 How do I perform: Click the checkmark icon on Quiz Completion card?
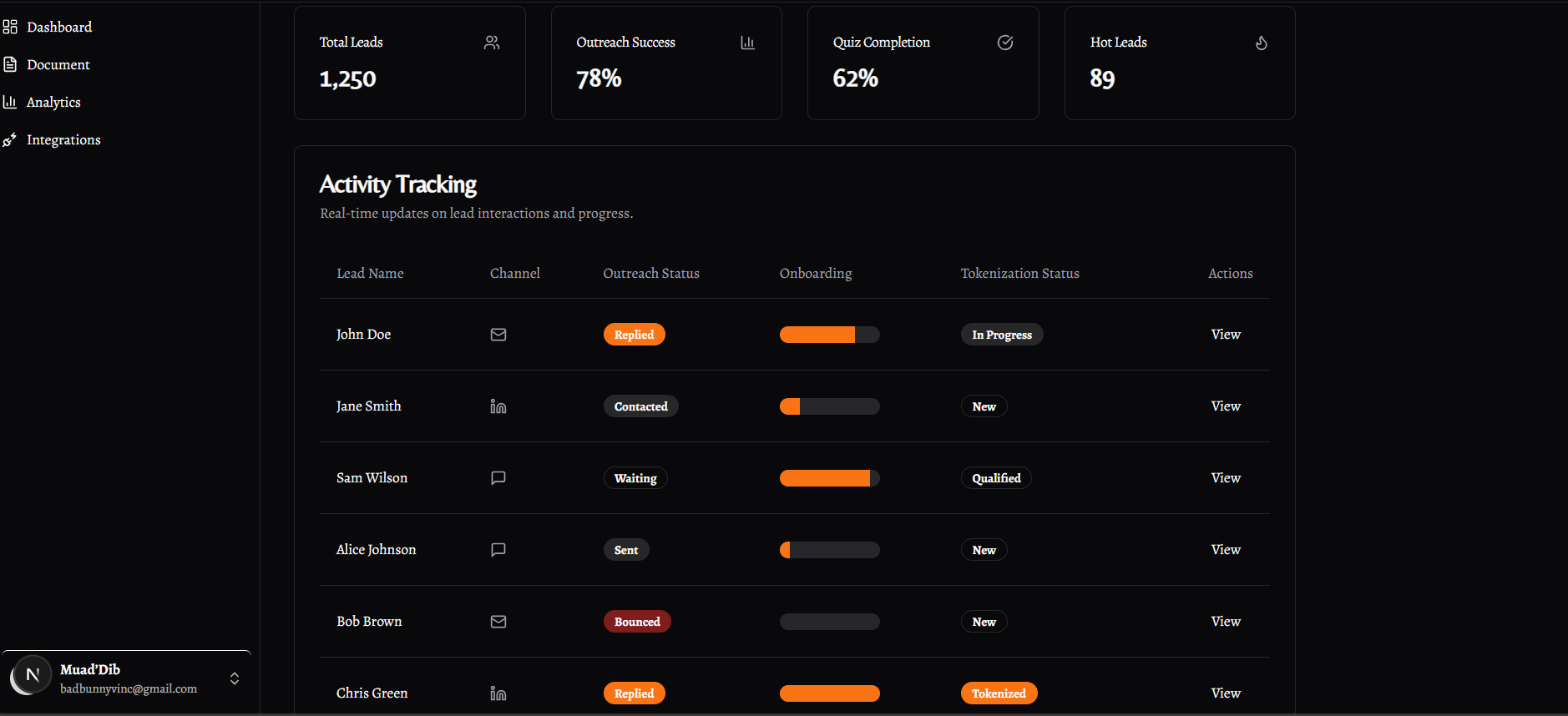pyautogui.click(x=1005, y=43)
